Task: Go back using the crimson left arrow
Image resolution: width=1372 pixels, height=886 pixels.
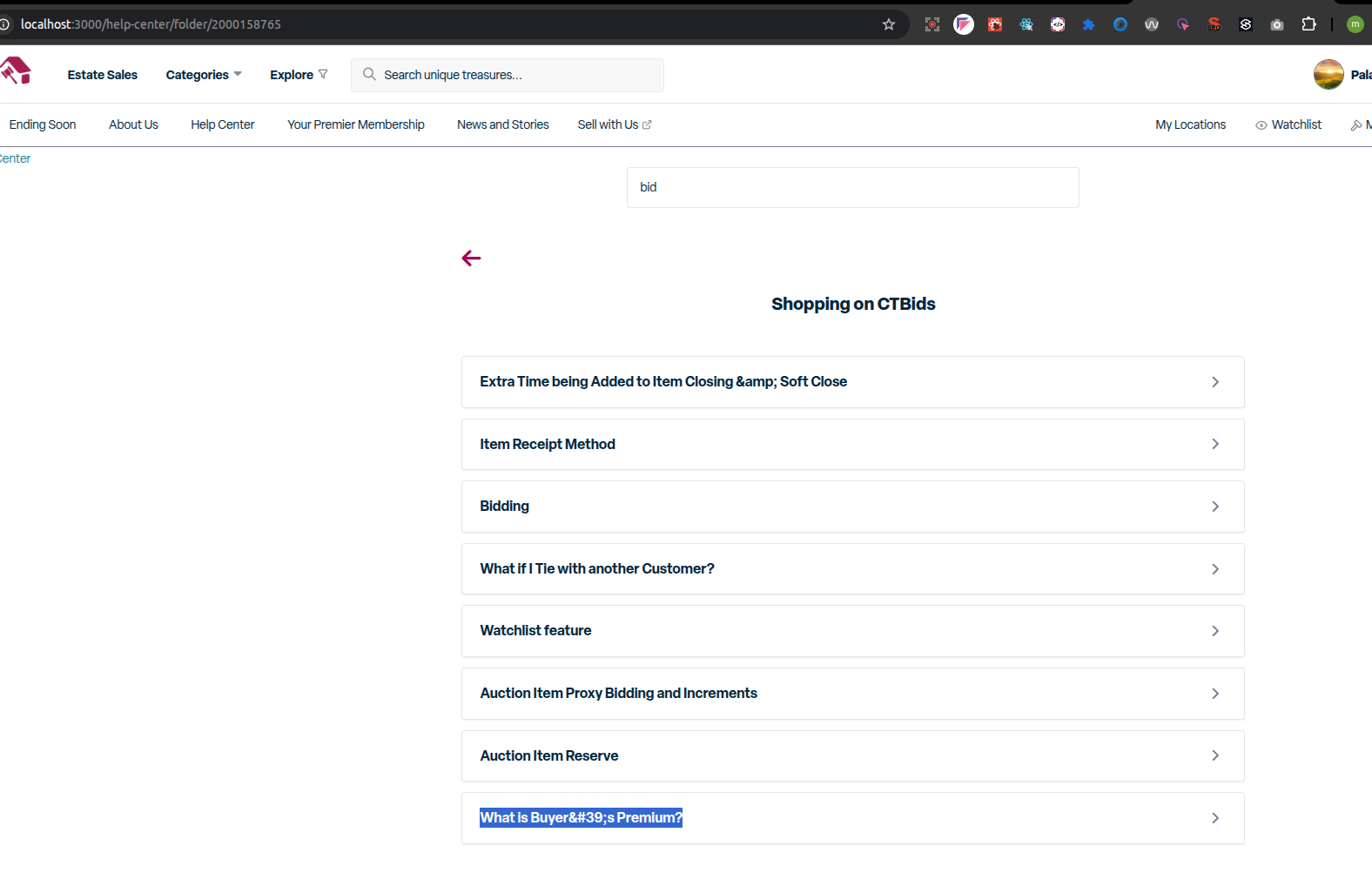Action: pos(471,258)
